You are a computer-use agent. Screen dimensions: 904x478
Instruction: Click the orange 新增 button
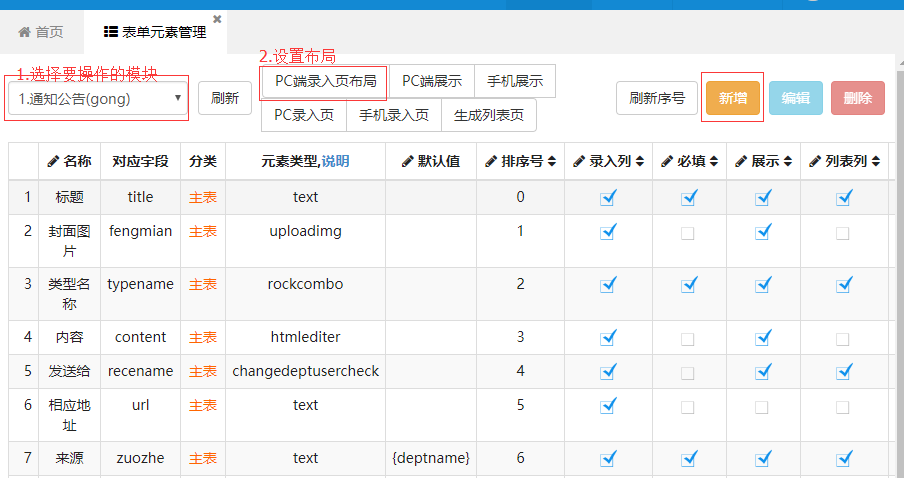pyautogui.click(x=732, y=98)
